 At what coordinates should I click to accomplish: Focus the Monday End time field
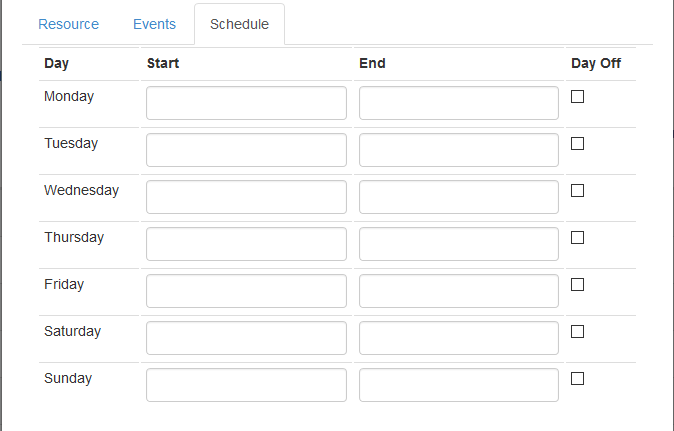(458, 103)
